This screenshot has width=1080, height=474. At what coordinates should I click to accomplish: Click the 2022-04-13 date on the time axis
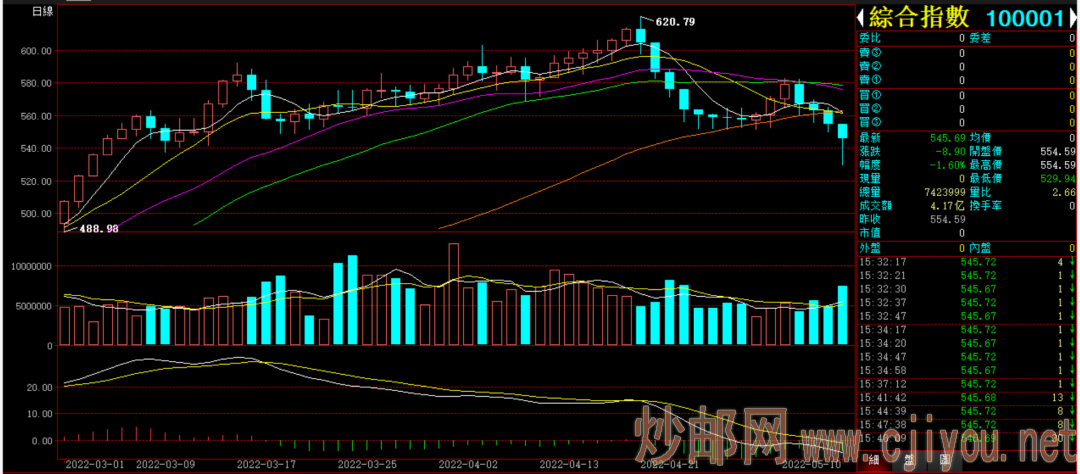[x=570, y=465]
